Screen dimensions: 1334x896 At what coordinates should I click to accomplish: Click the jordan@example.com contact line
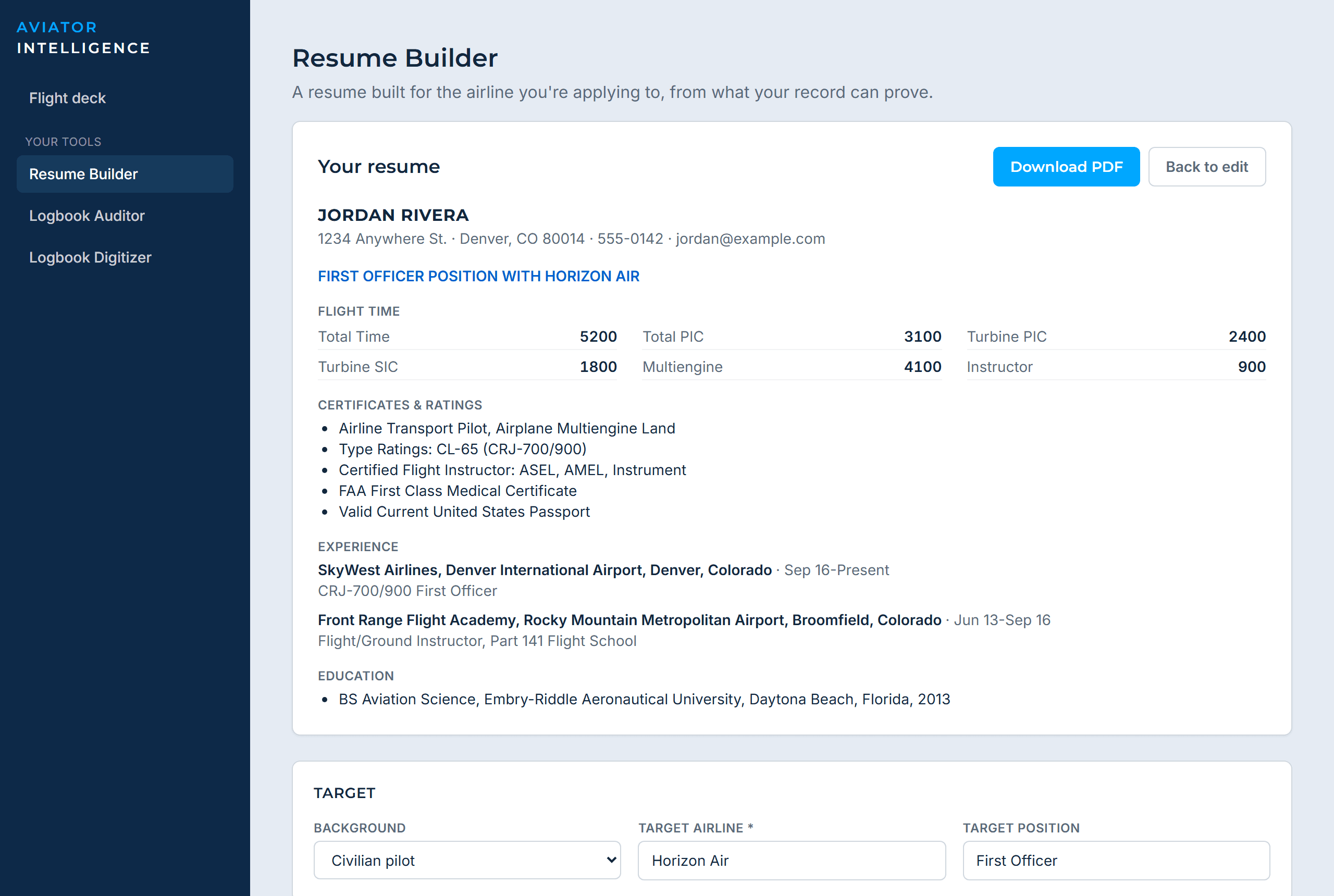750,238
